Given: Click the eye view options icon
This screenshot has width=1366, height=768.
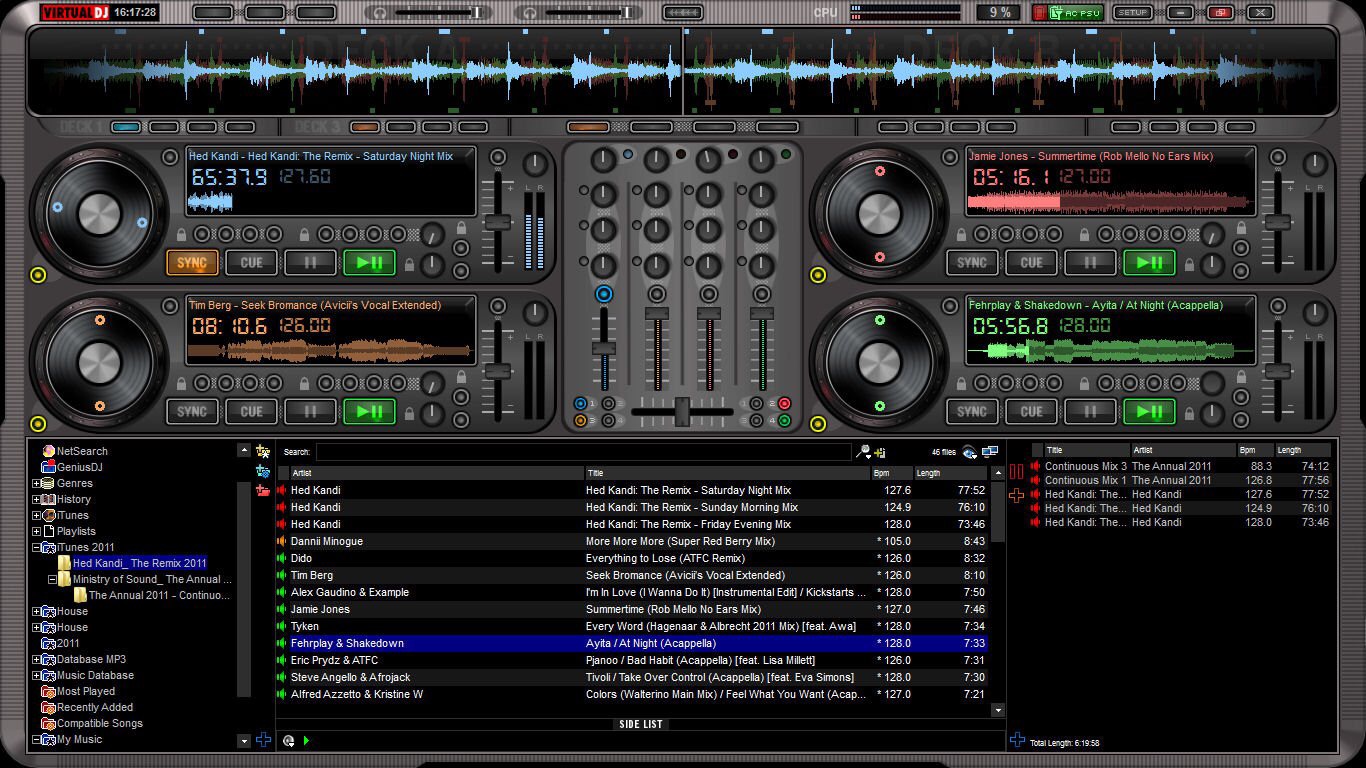Looking at the screenshot, I should pyautogui.click(x=969, y=453).
